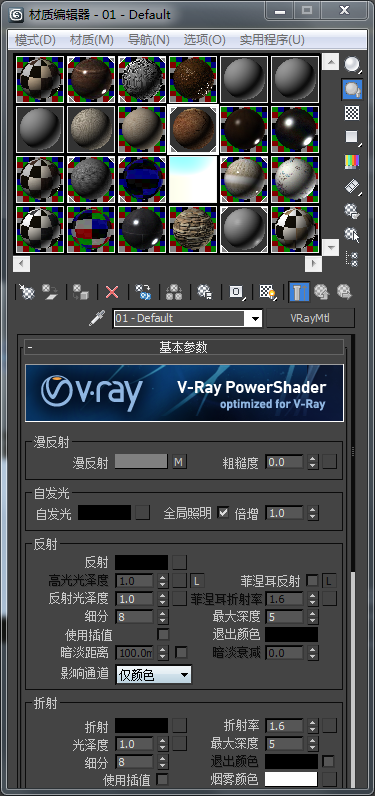This screenshot has height=796, width=375.
Task: Click 反射 最大深度 spinner arrows
Action: click(313, 617)
